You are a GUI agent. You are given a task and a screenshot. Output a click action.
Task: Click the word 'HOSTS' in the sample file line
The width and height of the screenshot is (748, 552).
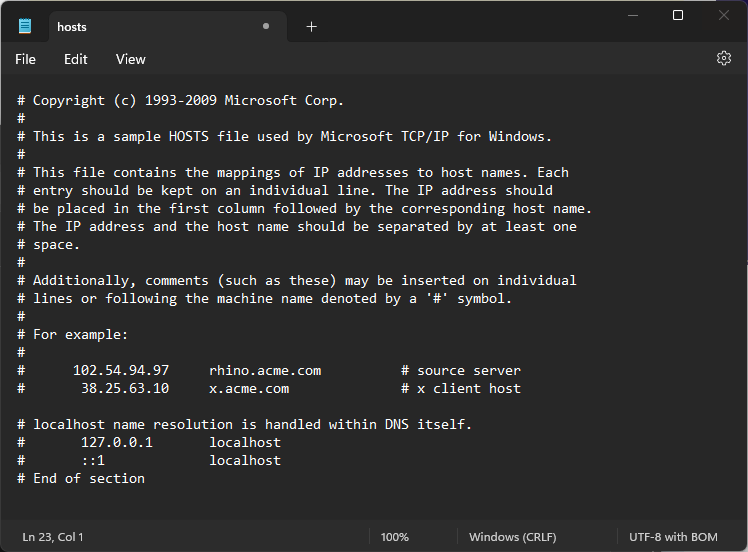(188, 136)
